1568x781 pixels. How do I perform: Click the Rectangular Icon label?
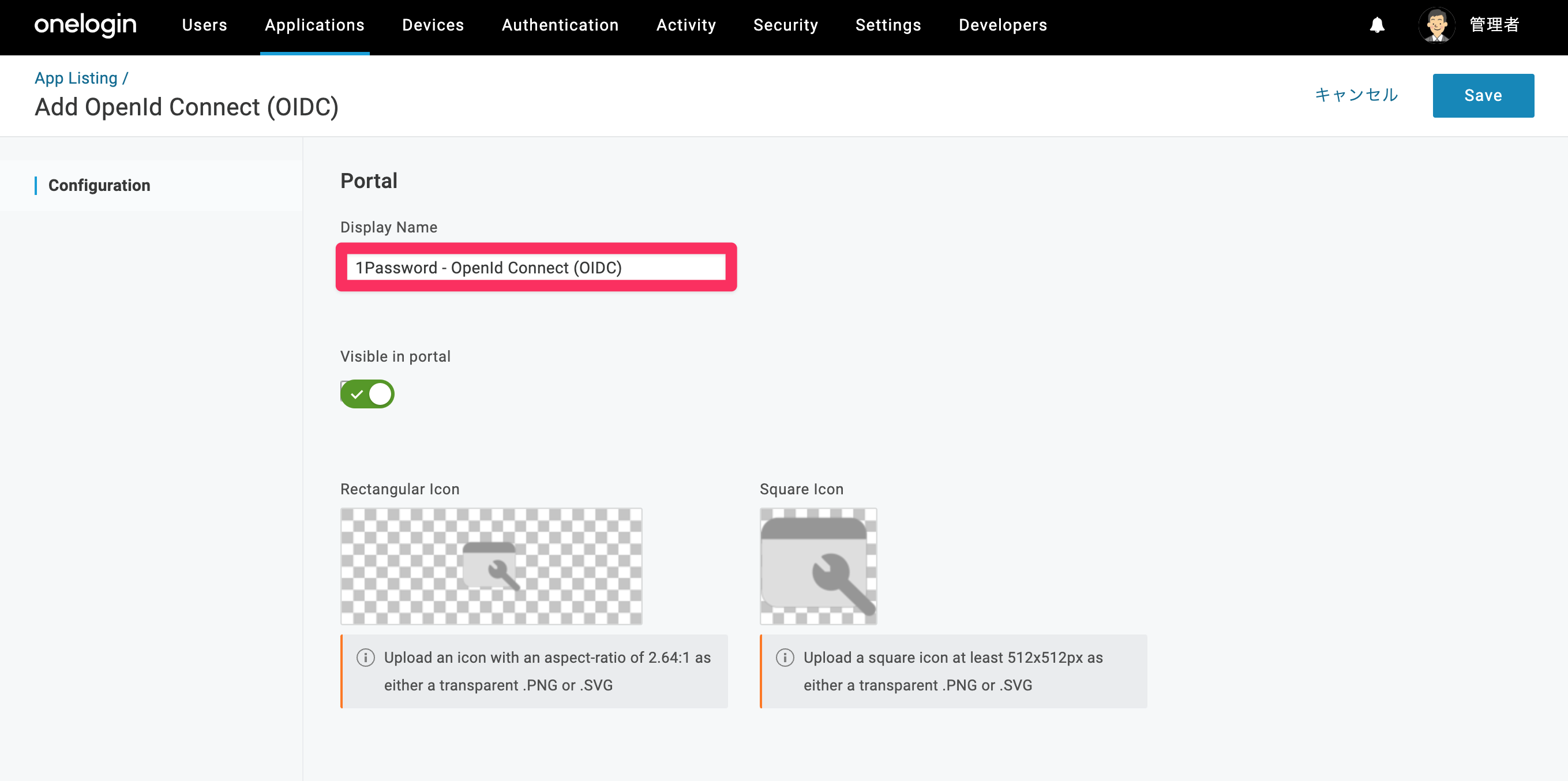400,489
